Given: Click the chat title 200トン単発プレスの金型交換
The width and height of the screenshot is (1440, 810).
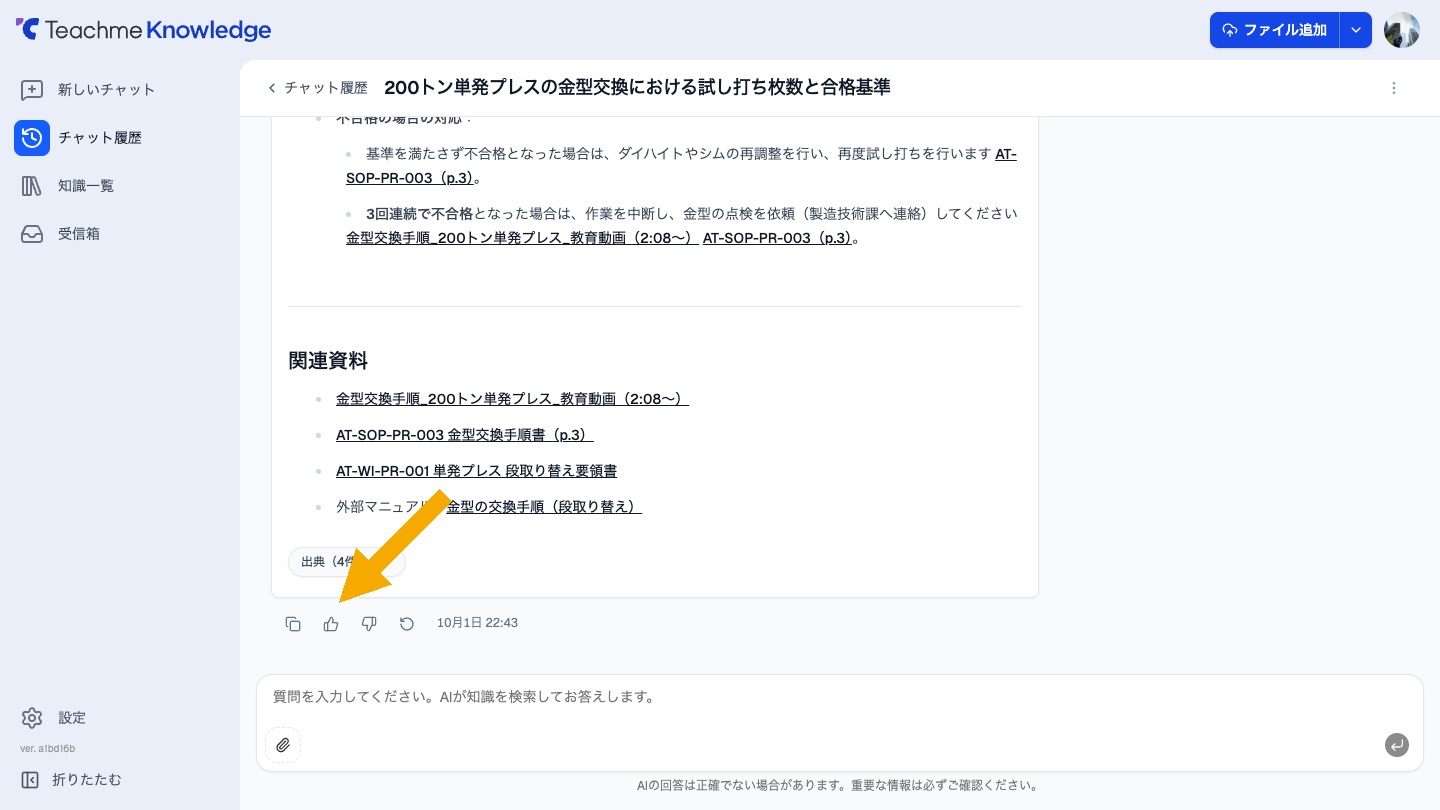Looking at the screenshot, I should [x=637, y=88].
